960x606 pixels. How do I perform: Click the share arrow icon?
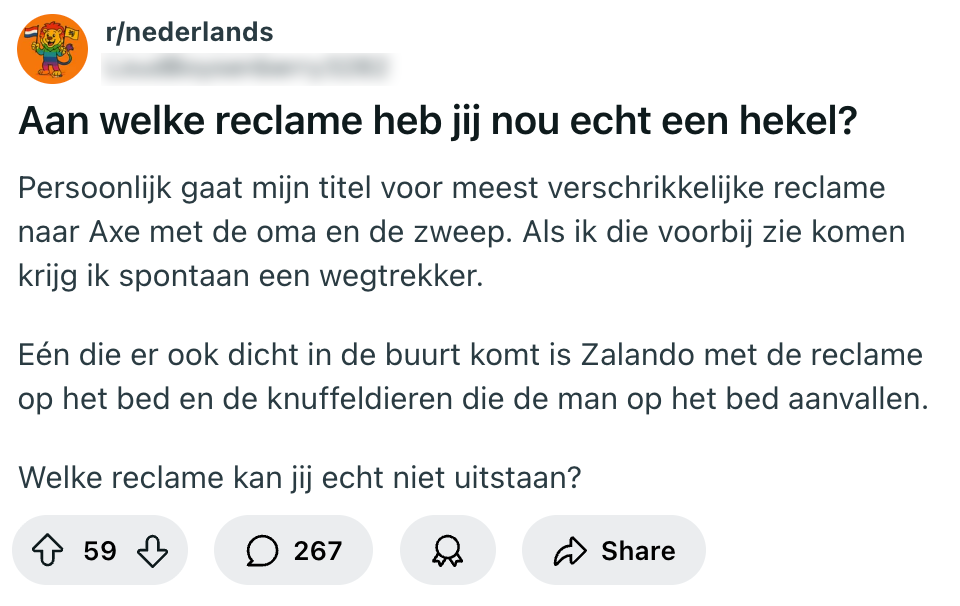pyautogui.click(x=569, y=551)
